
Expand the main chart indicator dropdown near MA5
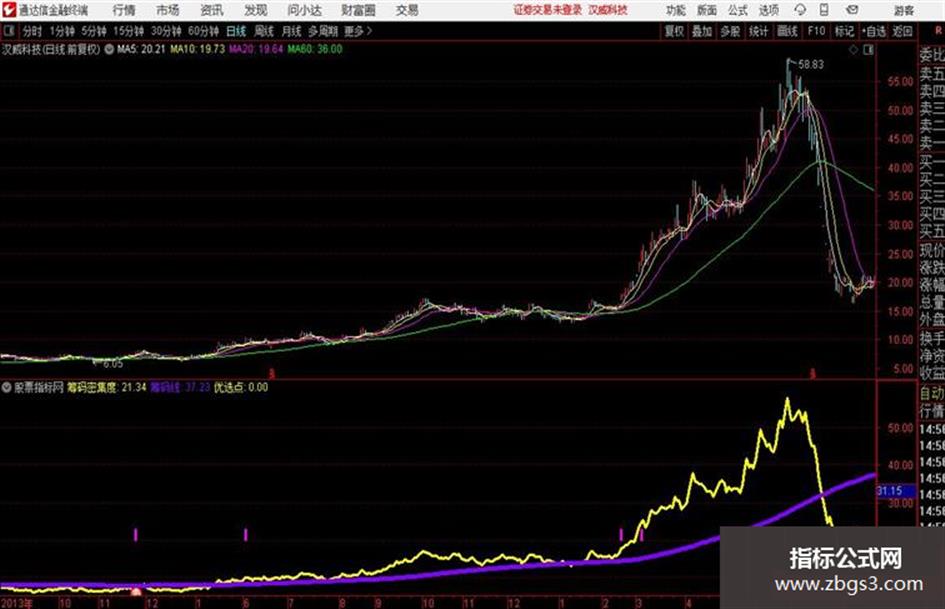[109, 49]
